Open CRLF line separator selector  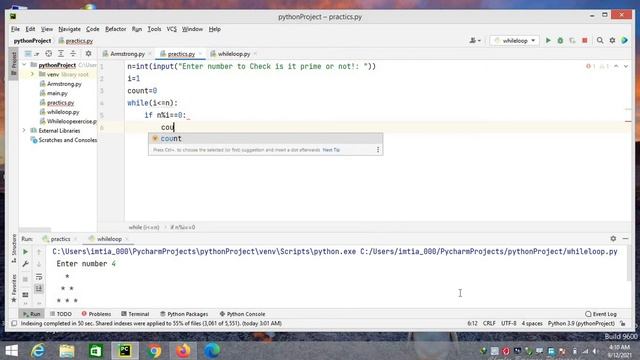point(489,323)
